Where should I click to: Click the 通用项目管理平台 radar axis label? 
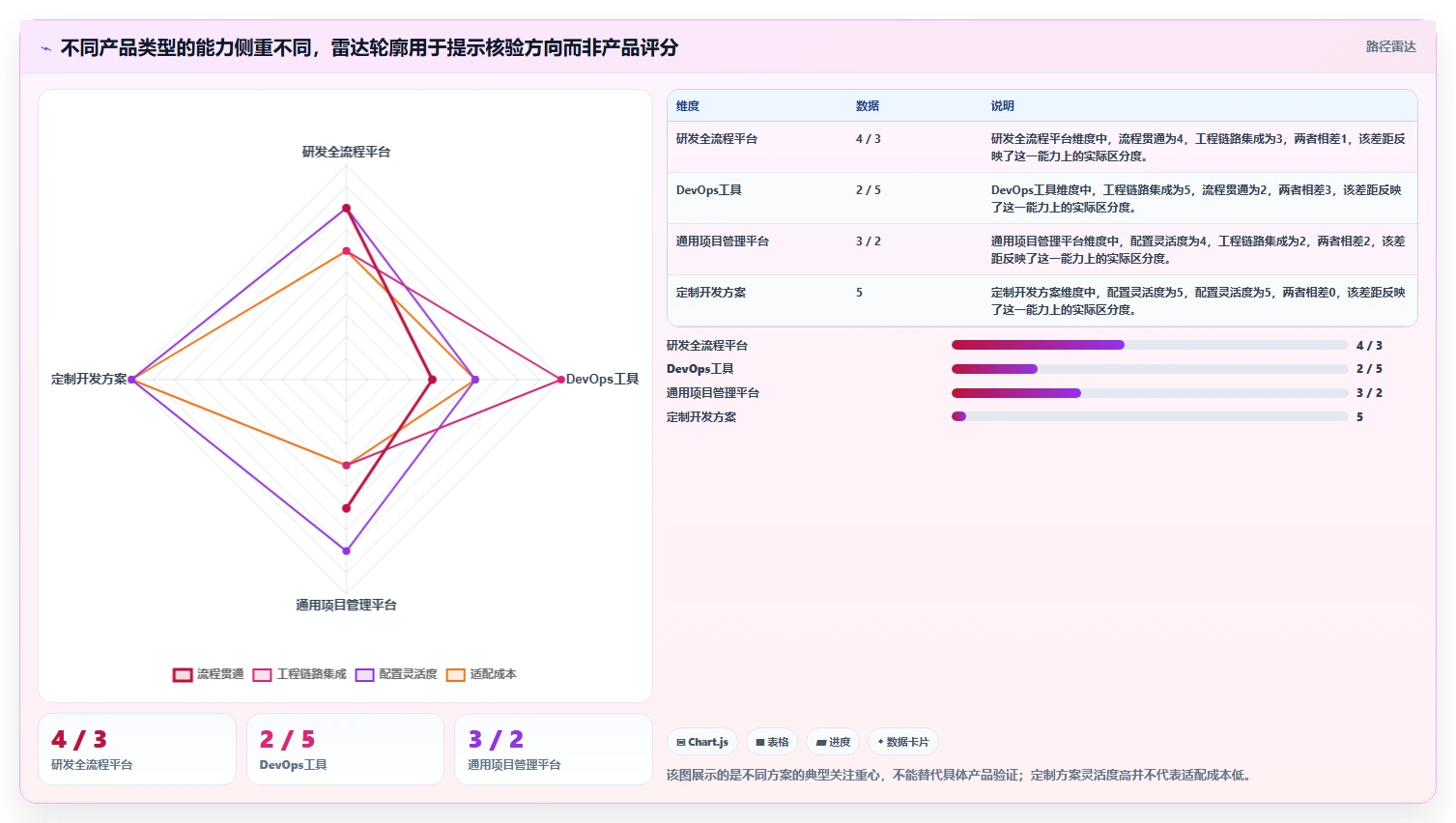(346, 605)
